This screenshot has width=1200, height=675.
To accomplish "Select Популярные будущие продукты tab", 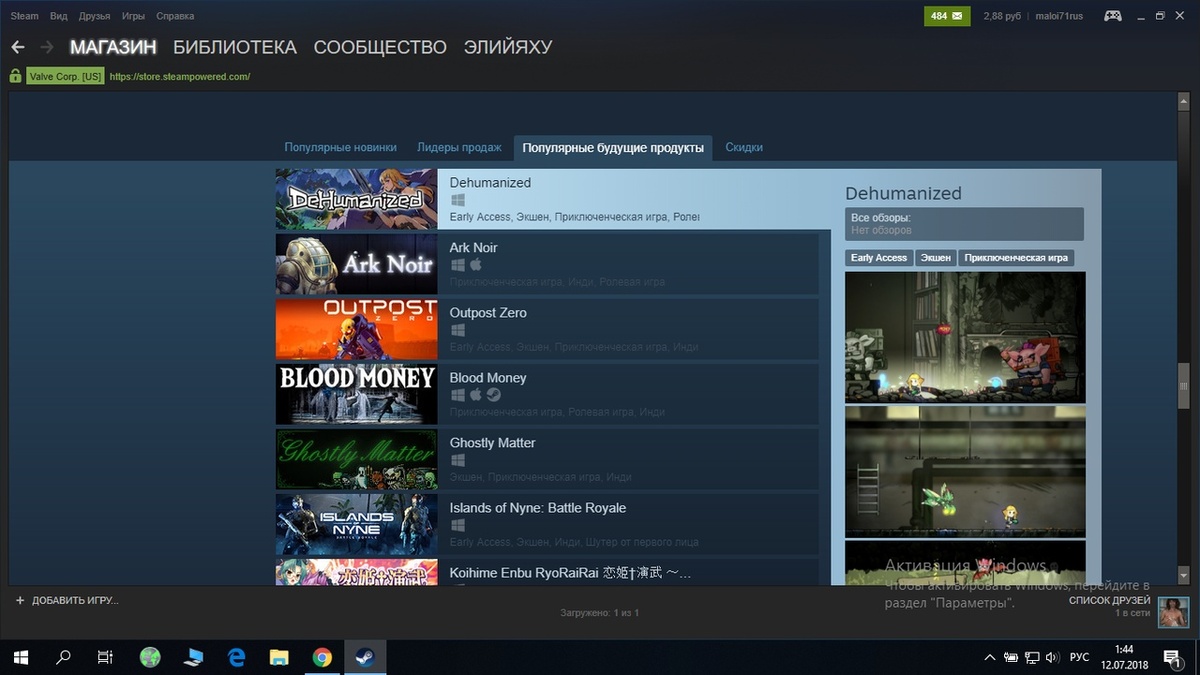I will click(x=613, y=147).
